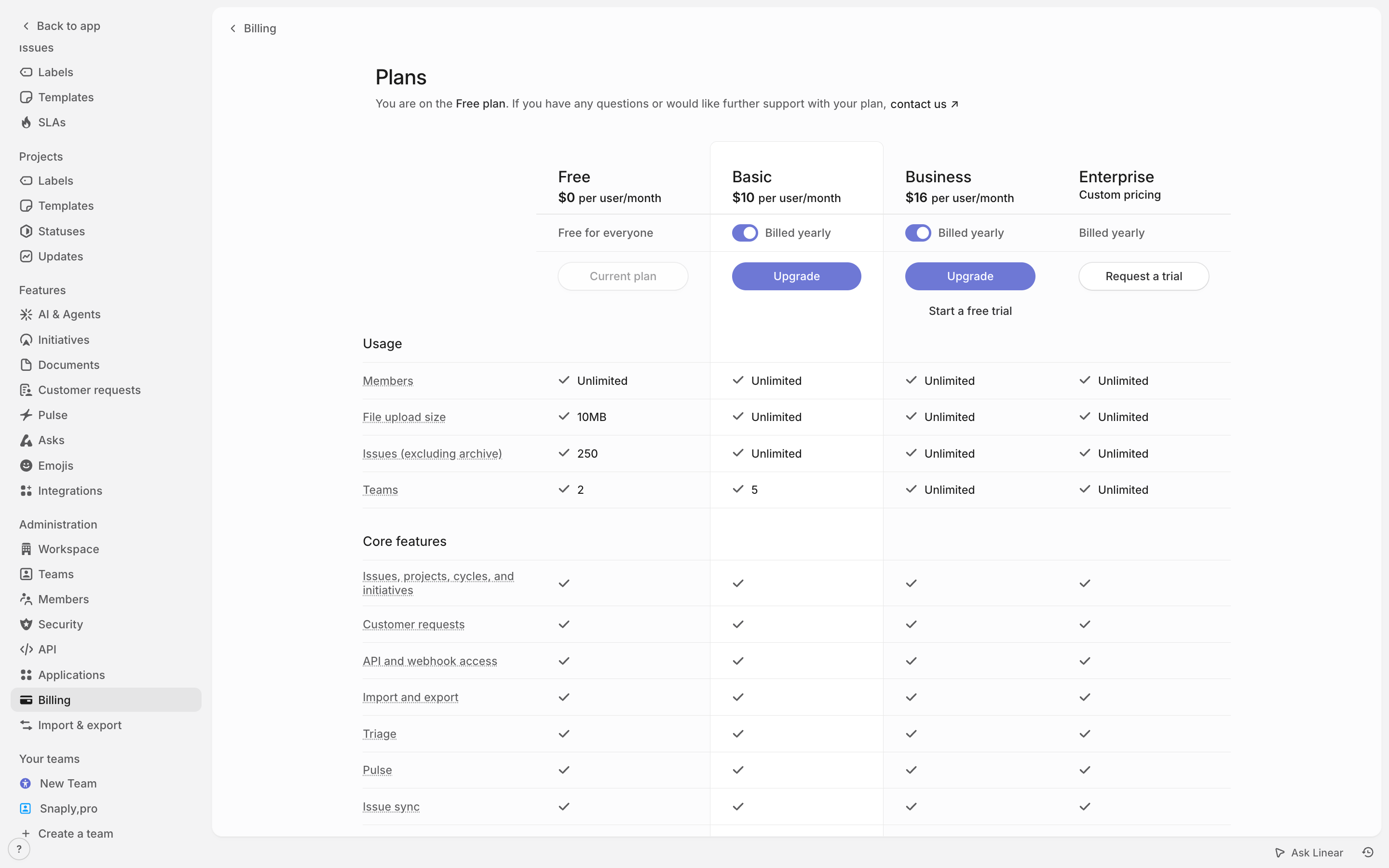This screenshot has height=868, width=1389.
Task: Open the help question mark button
Action: click(x=19, y=849)
